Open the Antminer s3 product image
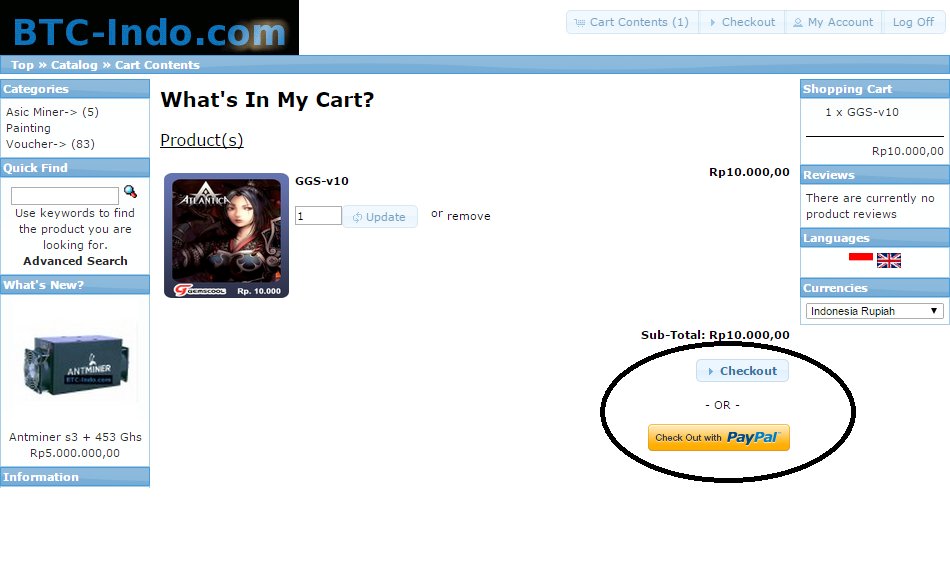 tap(76, 362)
